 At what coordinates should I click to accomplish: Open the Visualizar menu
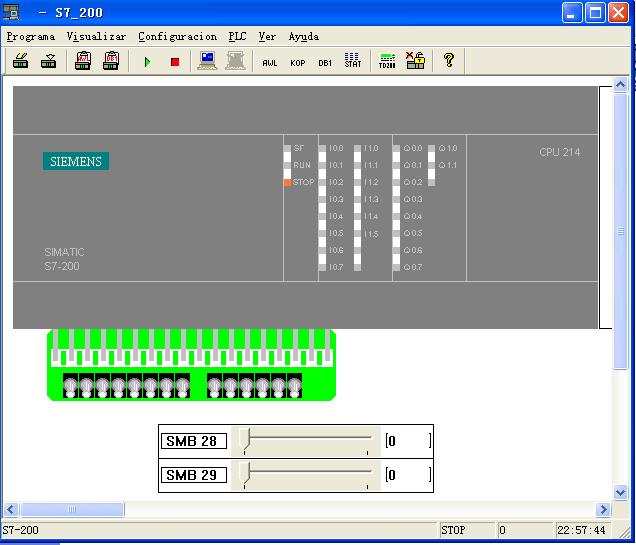tap(96, 36)
